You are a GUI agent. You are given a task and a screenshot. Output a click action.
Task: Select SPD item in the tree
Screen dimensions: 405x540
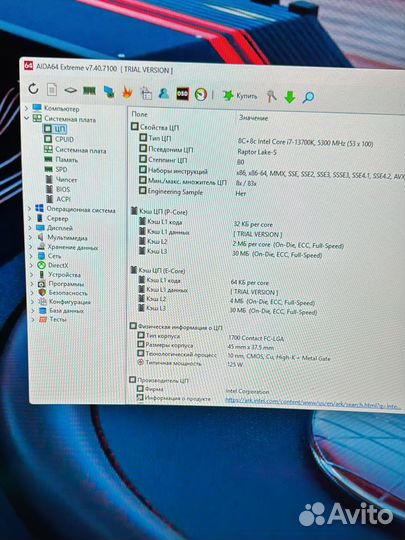pyautogui.click(x=56, y=169)
